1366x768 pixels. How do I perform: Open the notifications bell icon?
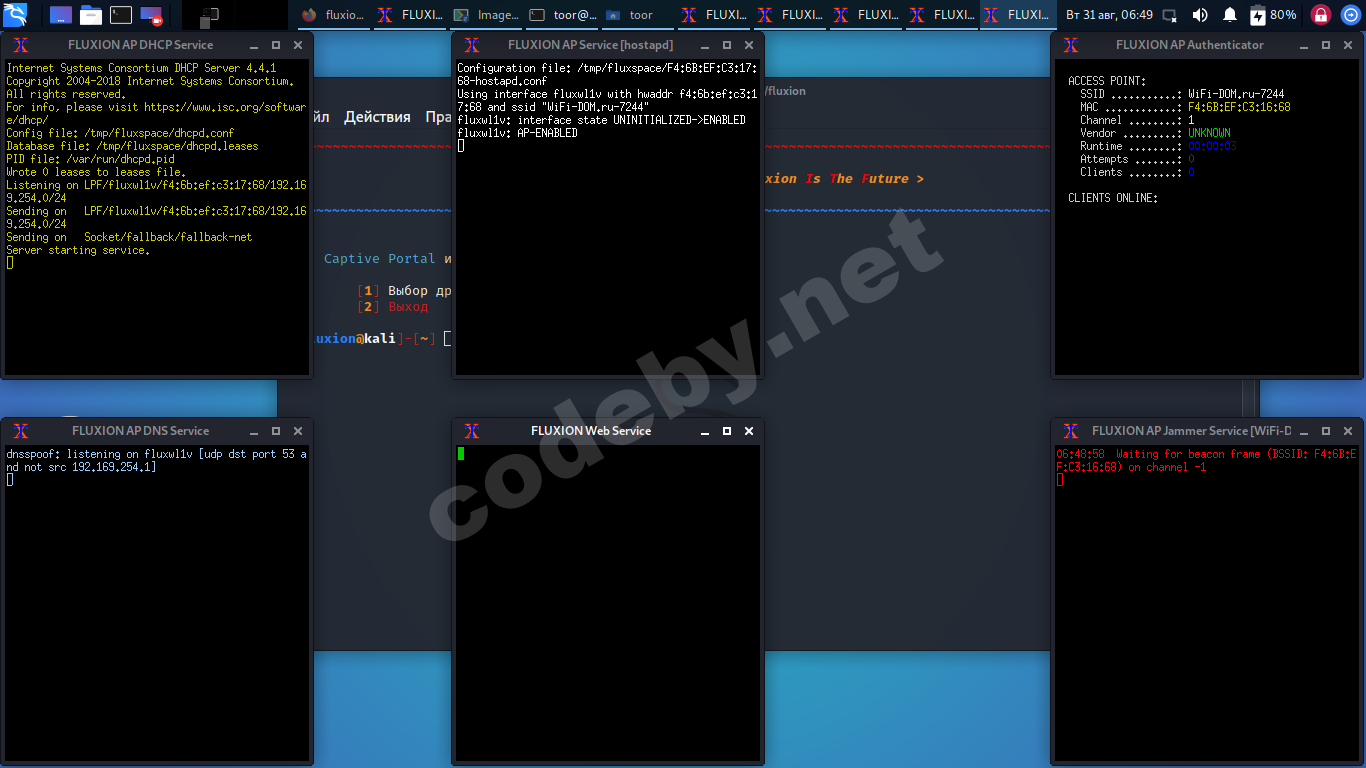(x=1230, y=15)
